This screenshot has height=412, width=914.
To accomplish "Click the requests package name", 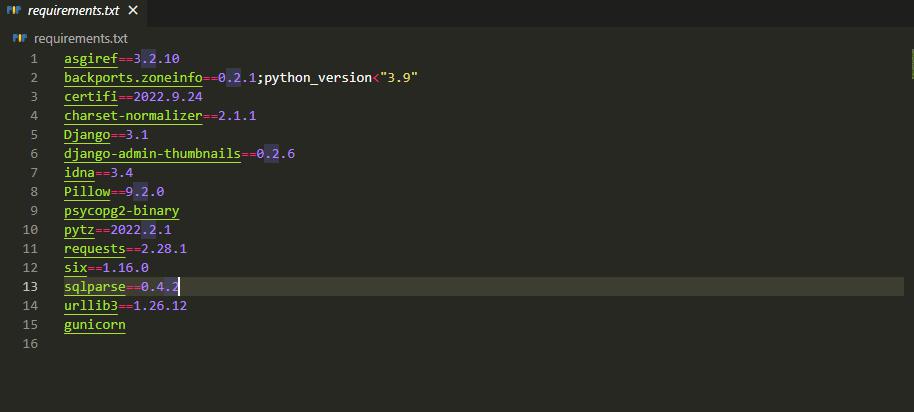I will (95, 249).
